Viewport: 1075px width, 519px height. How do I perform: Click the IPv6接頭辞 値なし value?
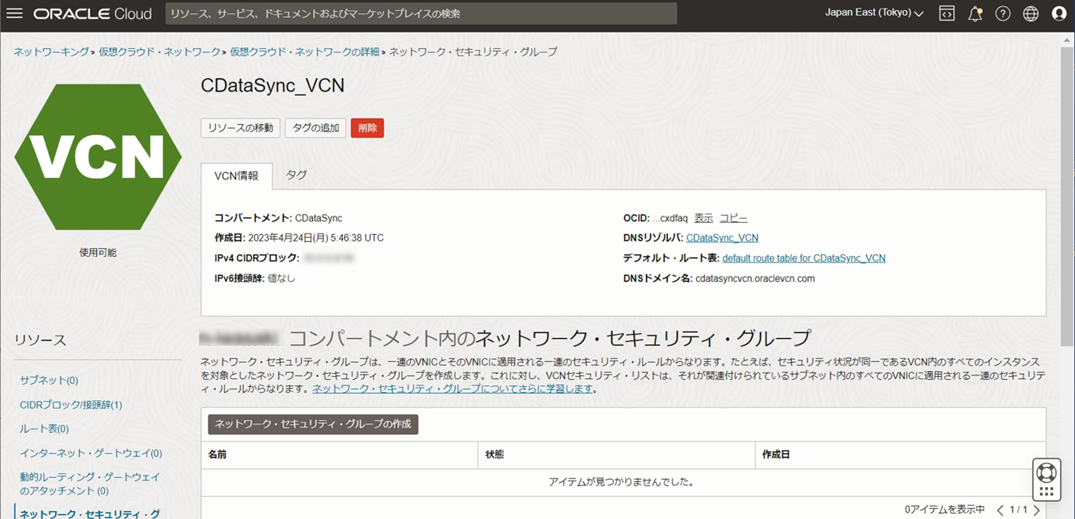point(282,278)
